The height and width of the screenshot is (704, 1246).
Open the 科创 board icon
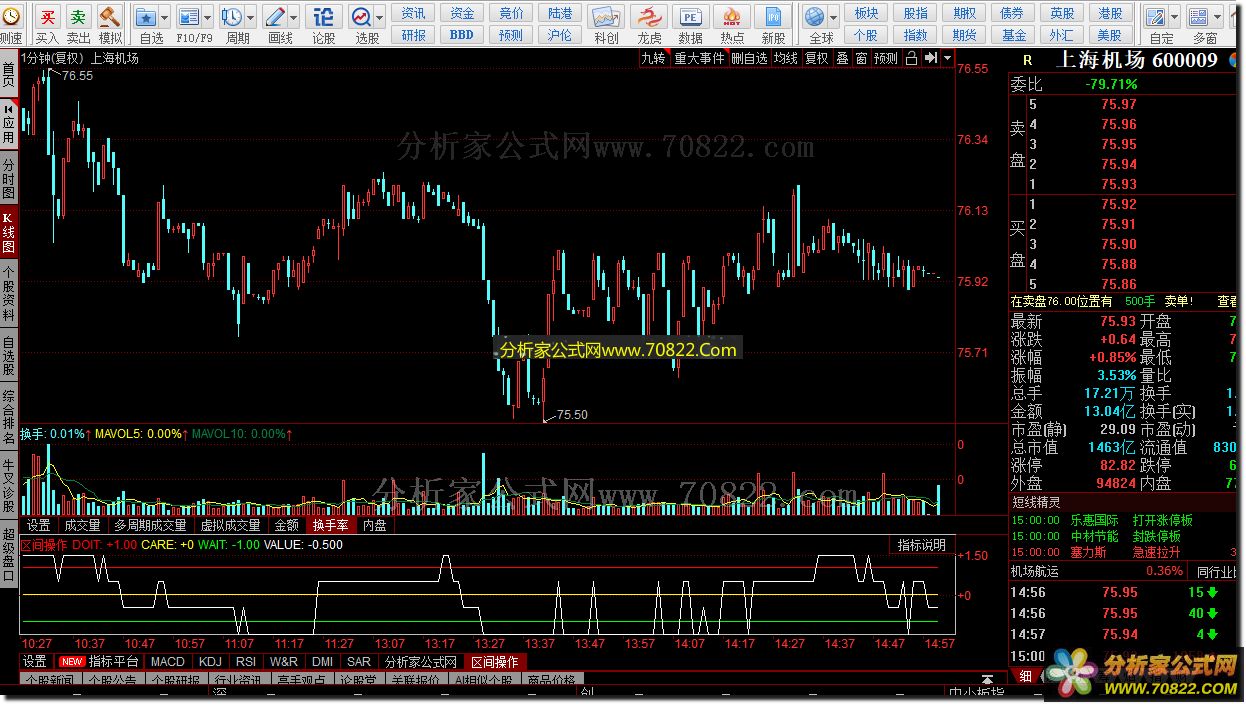606,17
